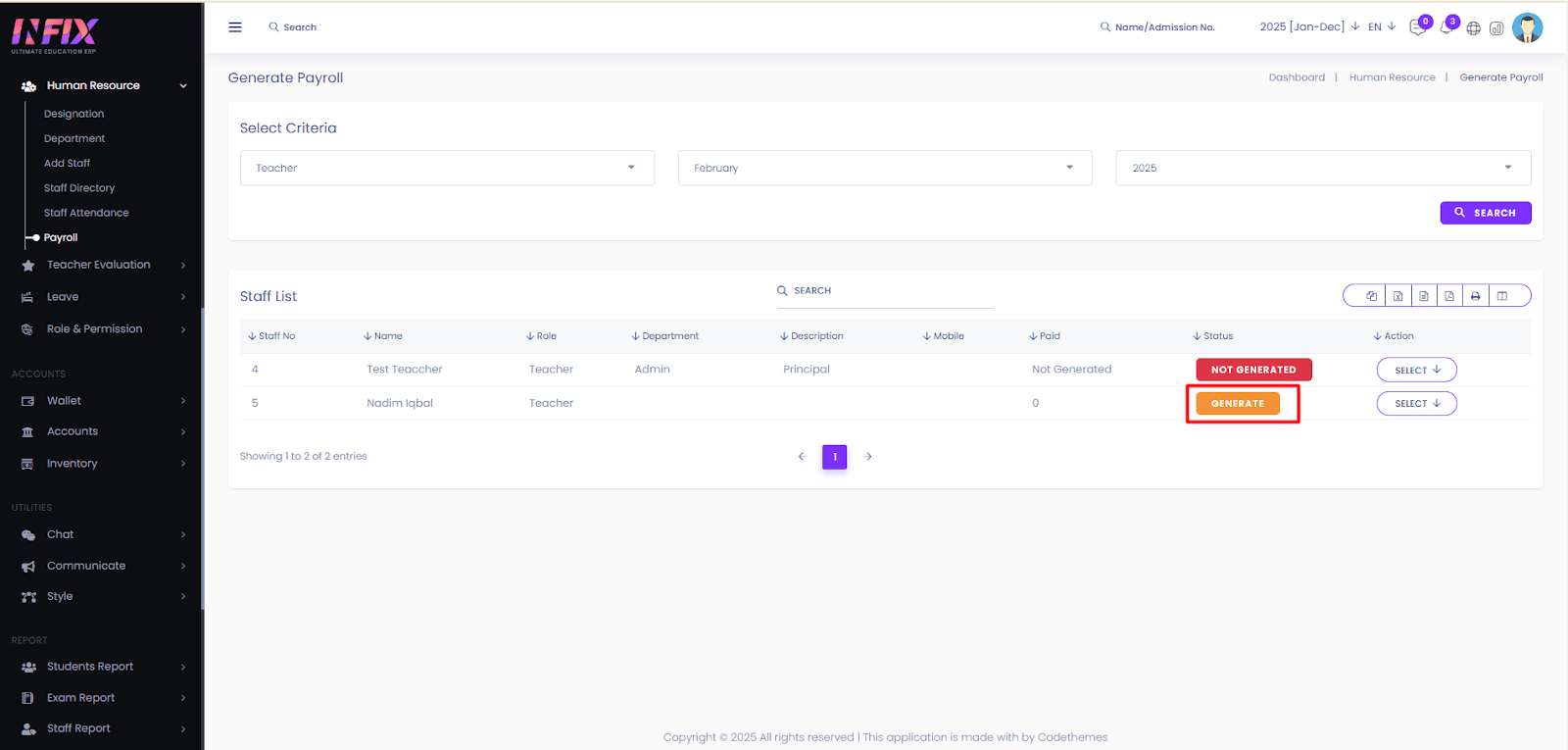Export staff list to CSV file
Image resolution: width=1568 pixels, height=750 pixels.
(x=1423, y=296)
